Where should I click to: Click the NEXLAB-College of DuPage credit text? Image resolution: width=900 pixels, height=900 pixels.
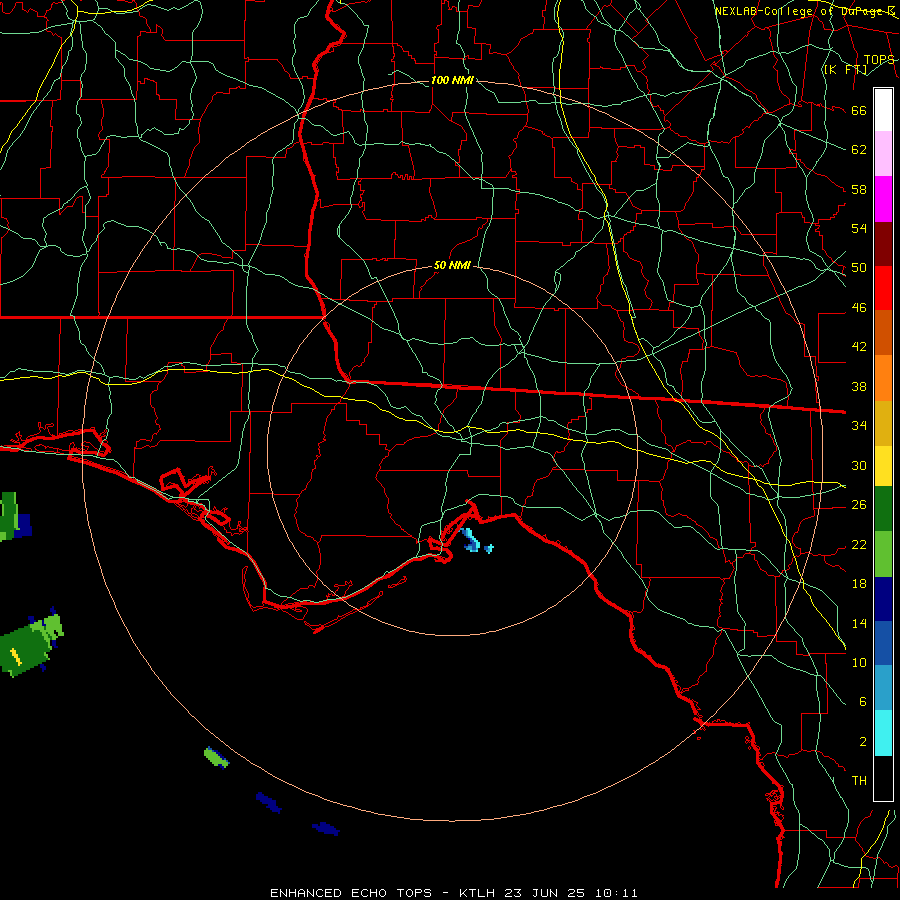tap(805, 11)
